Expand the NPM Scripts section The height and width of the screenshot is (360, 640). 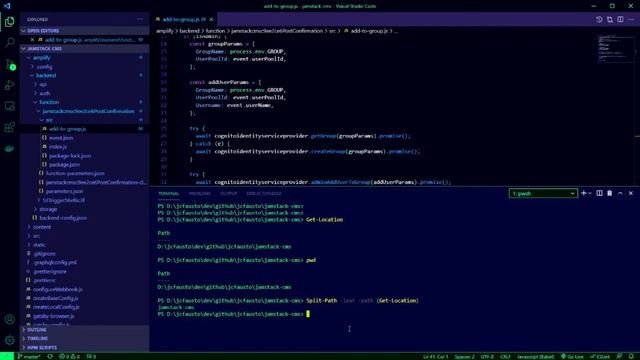click(84, 347)
